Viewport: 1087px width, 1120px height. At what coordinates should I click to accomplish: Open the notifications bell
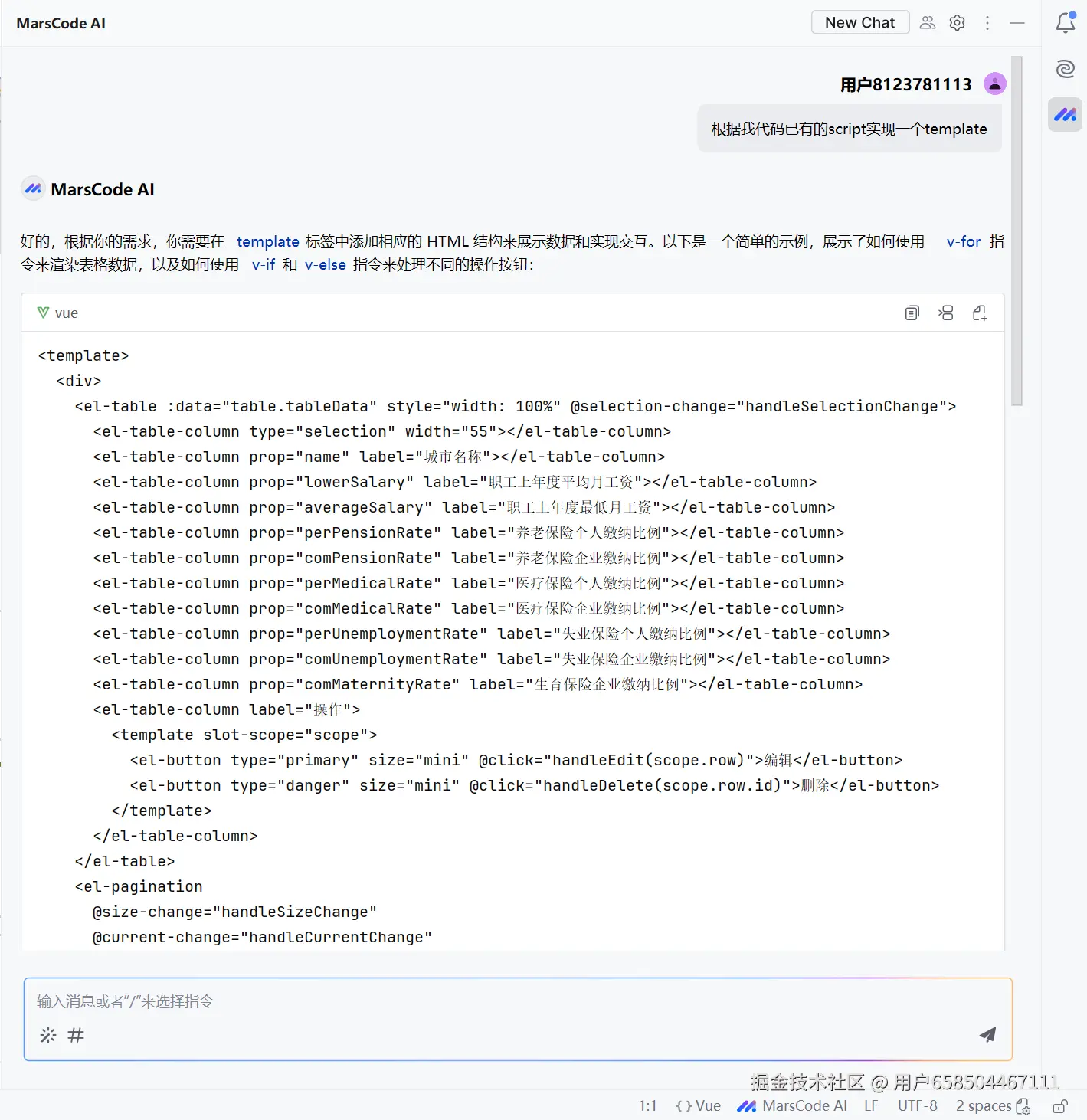(1066, 22)
